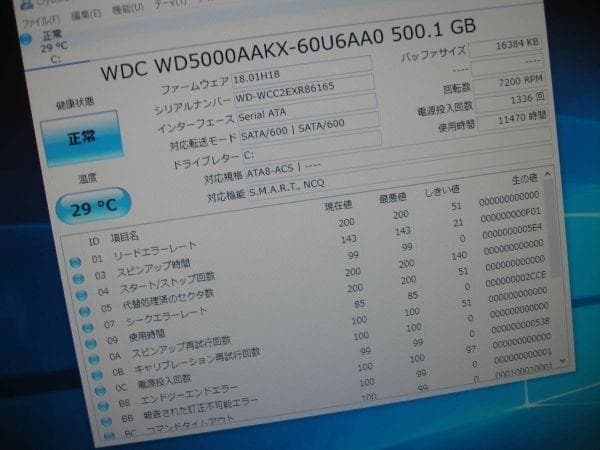Click blue circle icon for ID 09 使用時間
600x450 pixels.
pos(91,343)
